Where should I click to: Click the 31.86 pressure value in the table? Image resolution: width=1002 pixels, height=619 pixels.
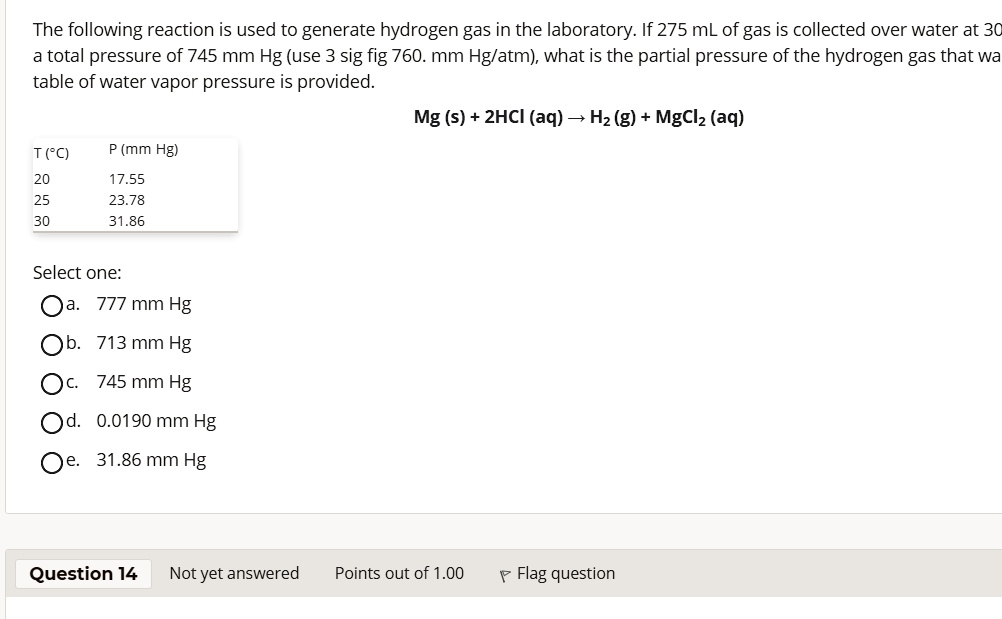click(127, 221)
